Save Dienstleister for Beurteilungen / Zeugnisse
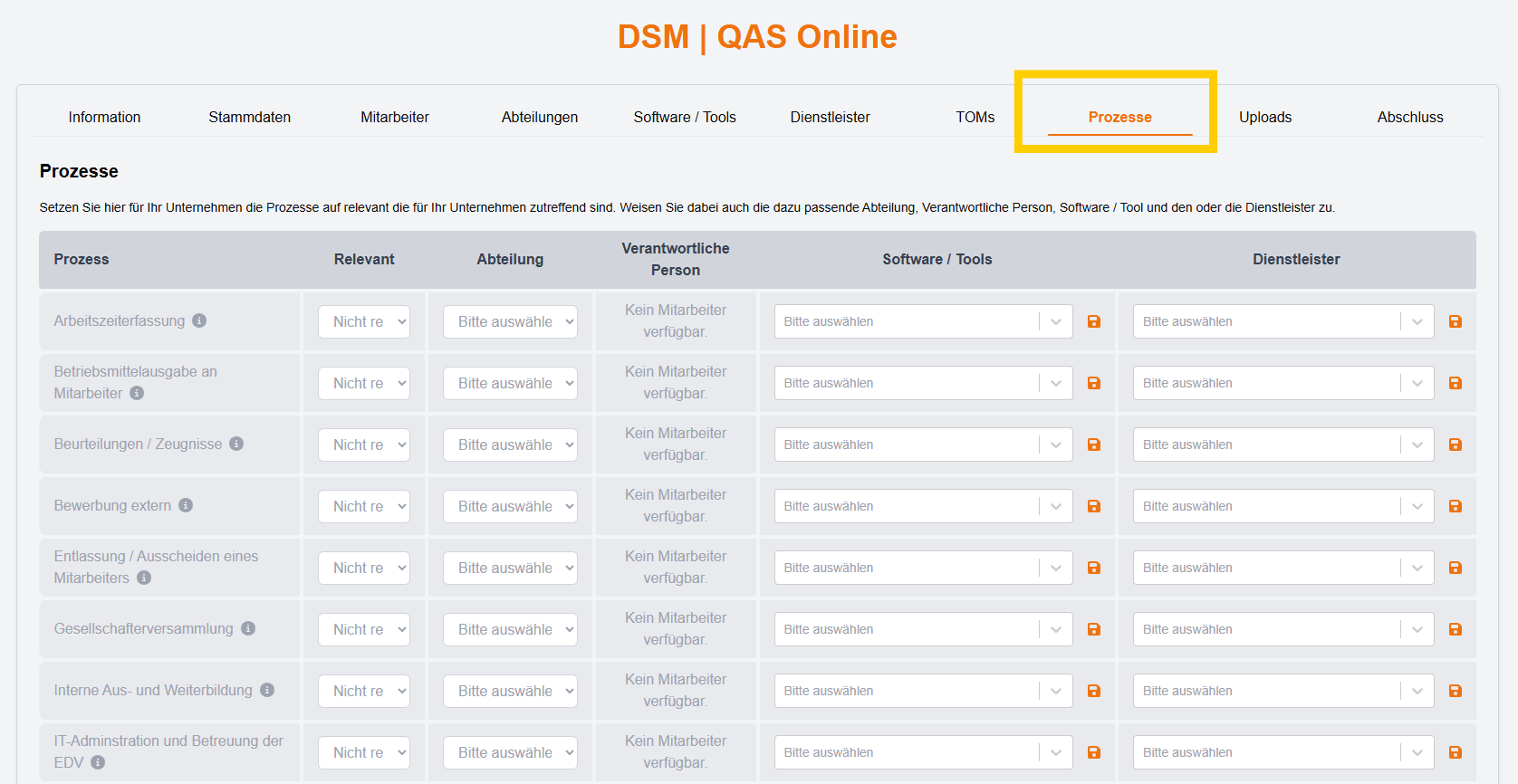The image size is (1518, 784). (1456, 445)
